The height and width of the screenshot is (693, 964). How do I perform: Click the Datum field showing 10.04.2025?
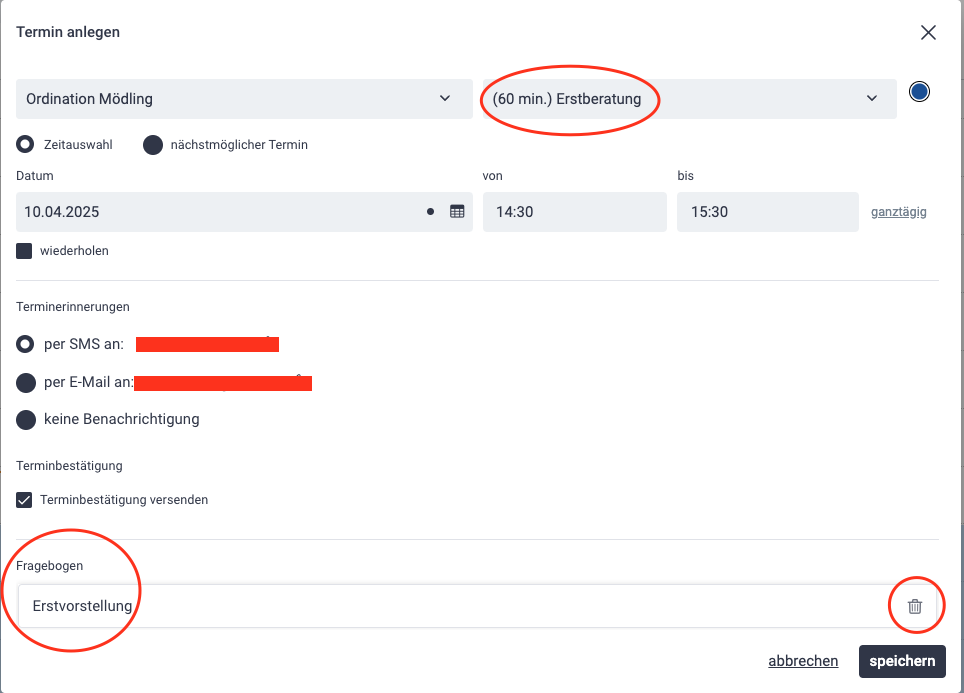click(244, 212)
